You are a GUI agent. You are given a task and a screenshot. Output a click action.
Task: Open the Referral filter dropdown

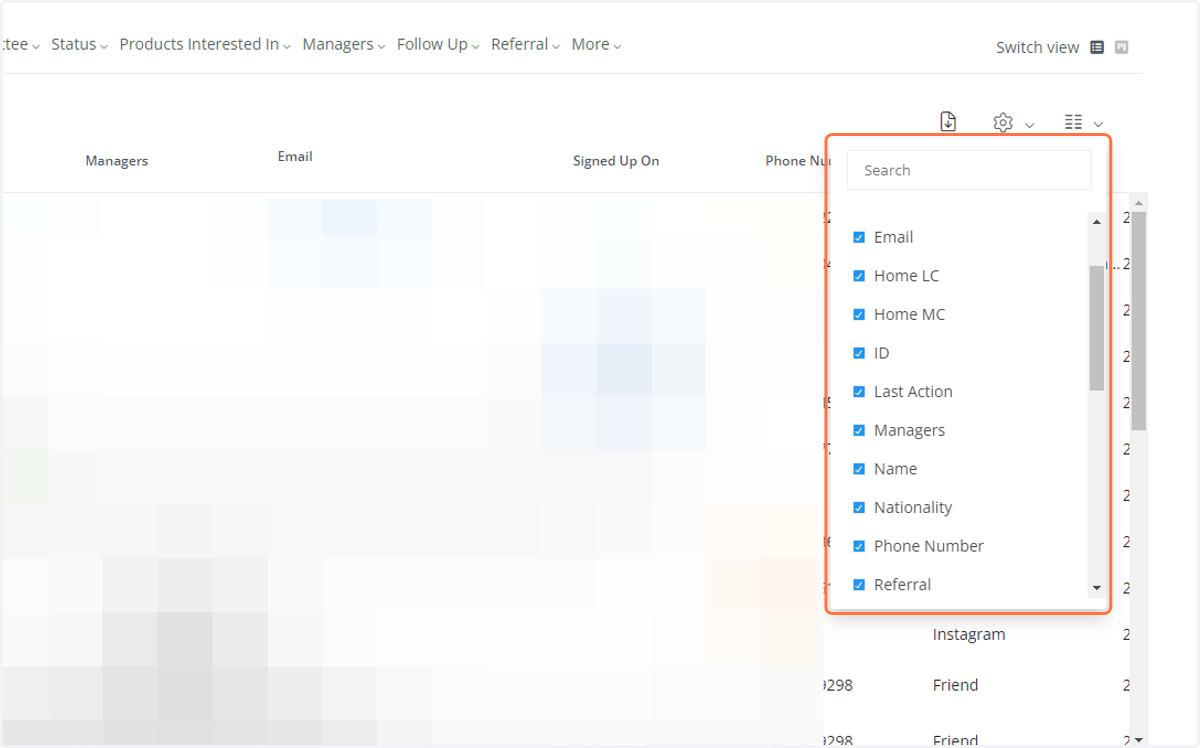coord(525,44)
